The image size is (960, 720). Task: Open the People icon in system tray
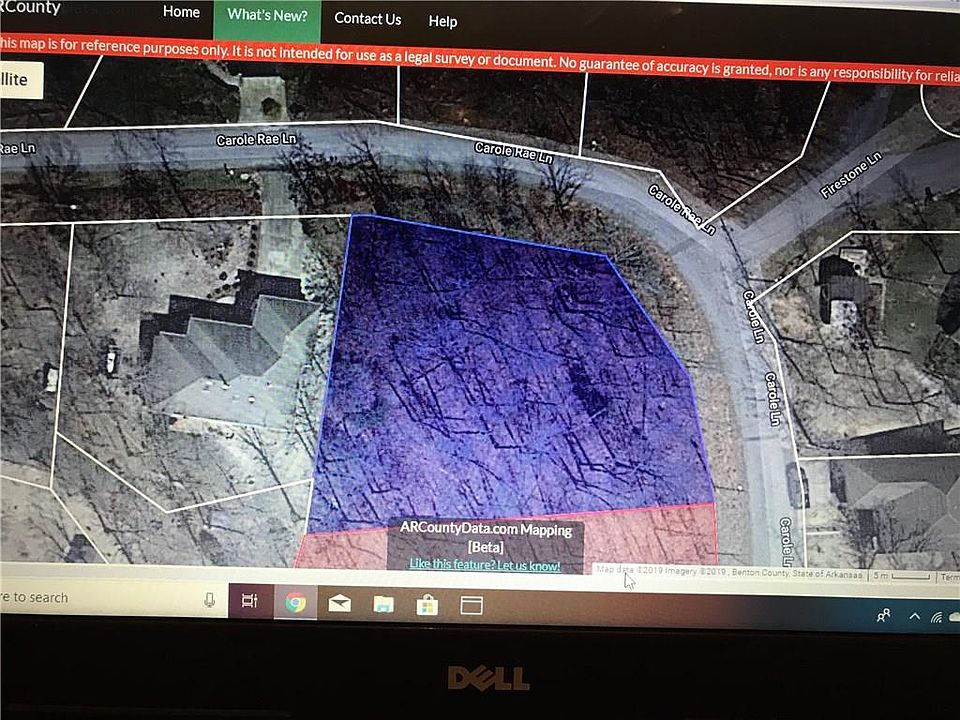click(x=884, y=616)
